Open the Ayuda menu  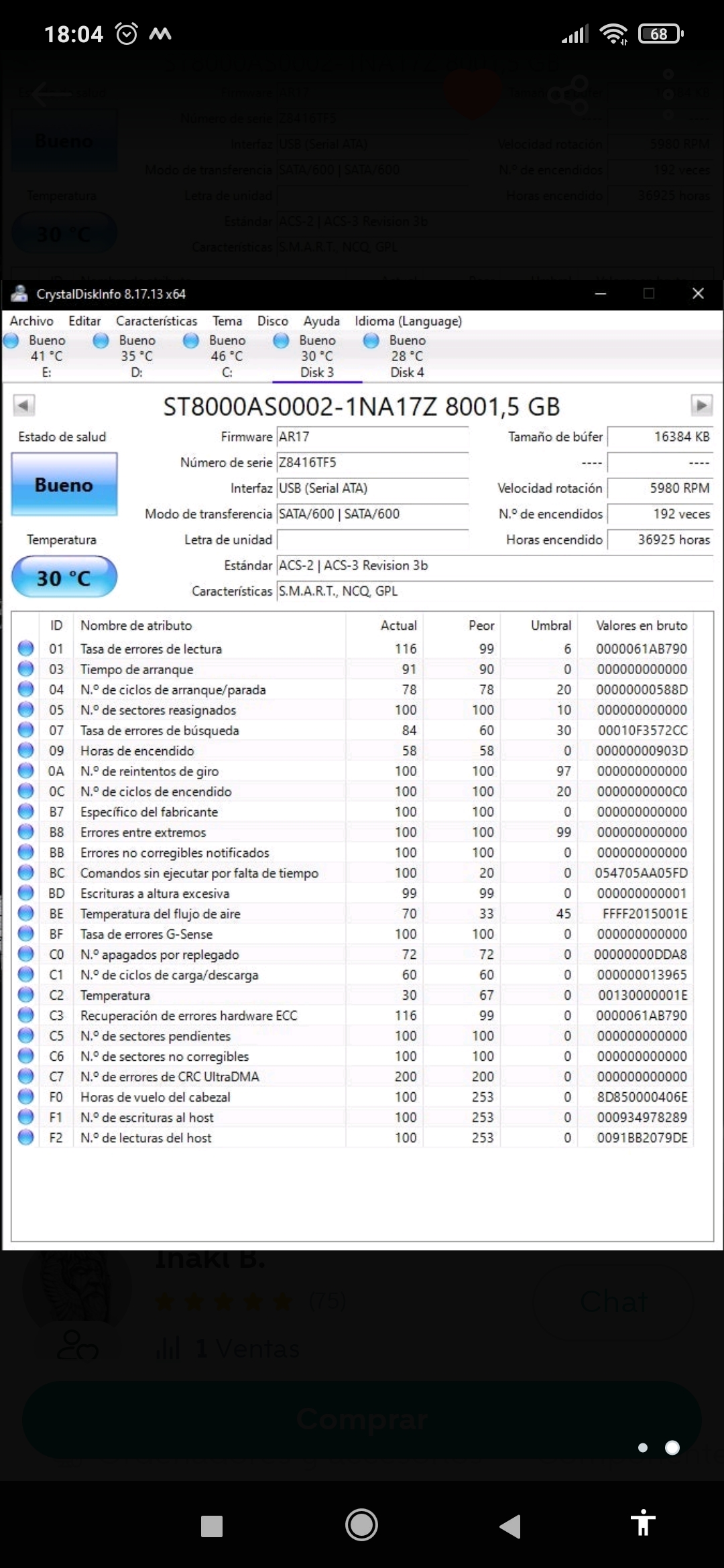point(321,321)
